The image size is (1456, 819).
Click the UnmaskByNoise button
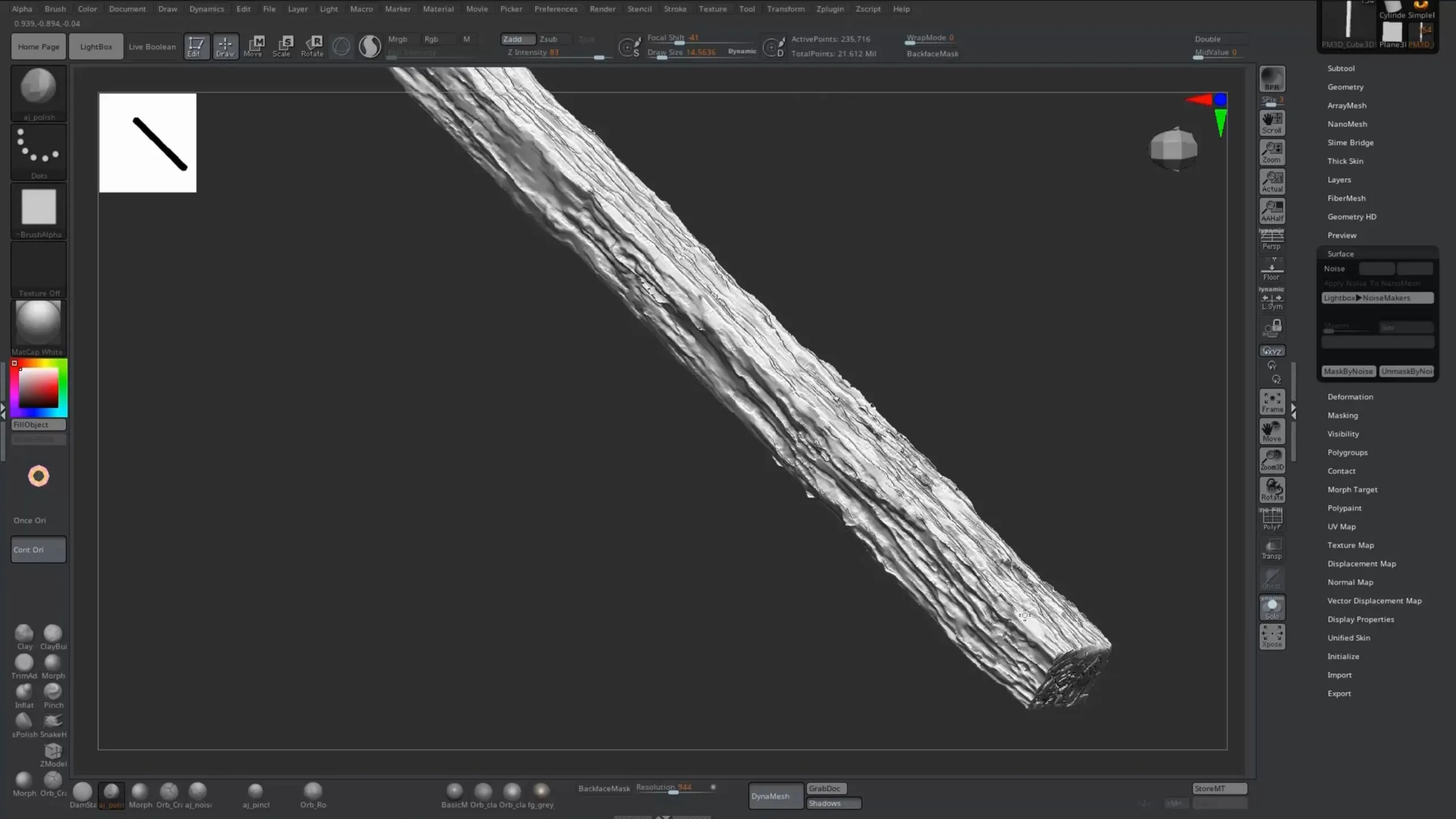tap(1406, 370)
